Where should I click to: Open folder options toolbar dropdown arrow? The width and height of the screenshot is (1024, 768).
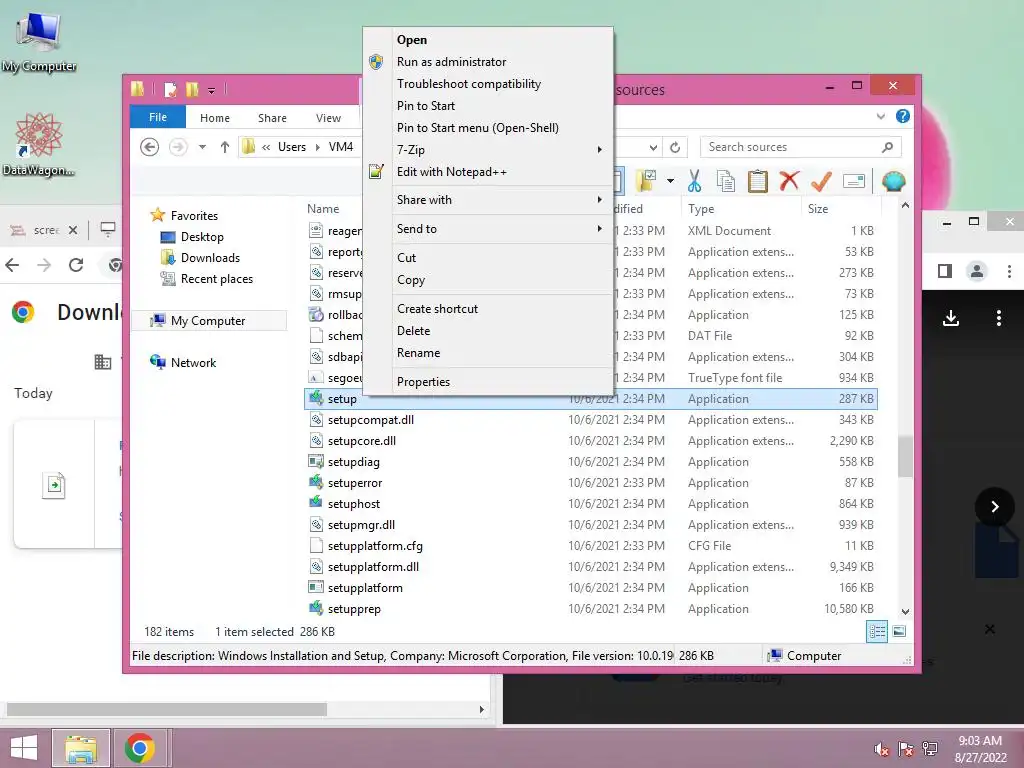[670, 181]
